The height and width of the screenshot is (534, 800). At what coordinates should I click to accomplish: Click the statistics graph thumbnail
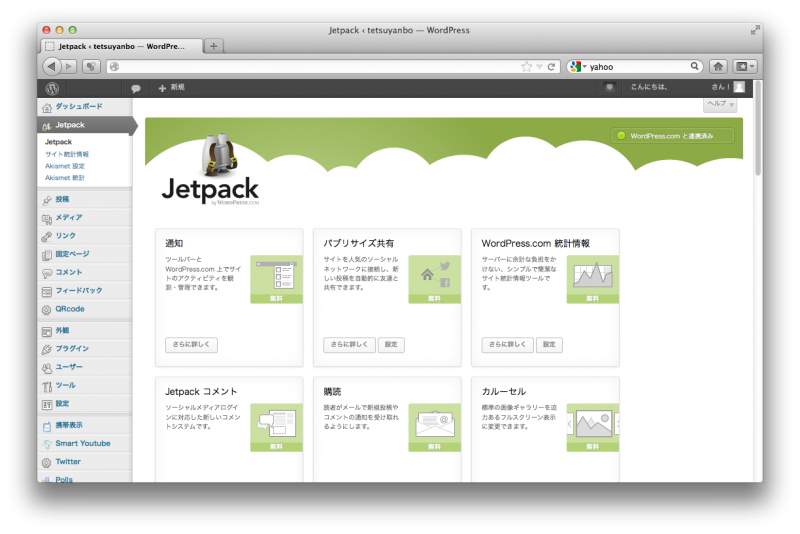point(593,279)
